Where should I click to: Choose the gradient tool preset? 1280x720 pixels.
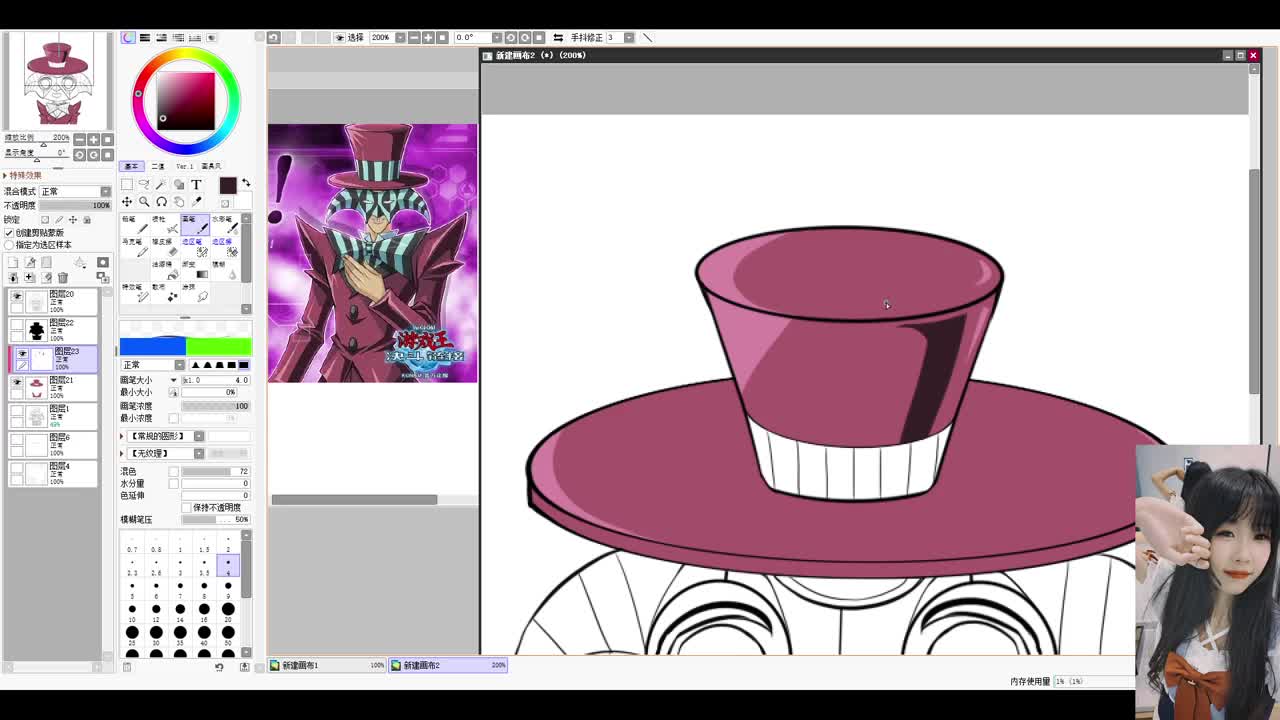point(195,270)
